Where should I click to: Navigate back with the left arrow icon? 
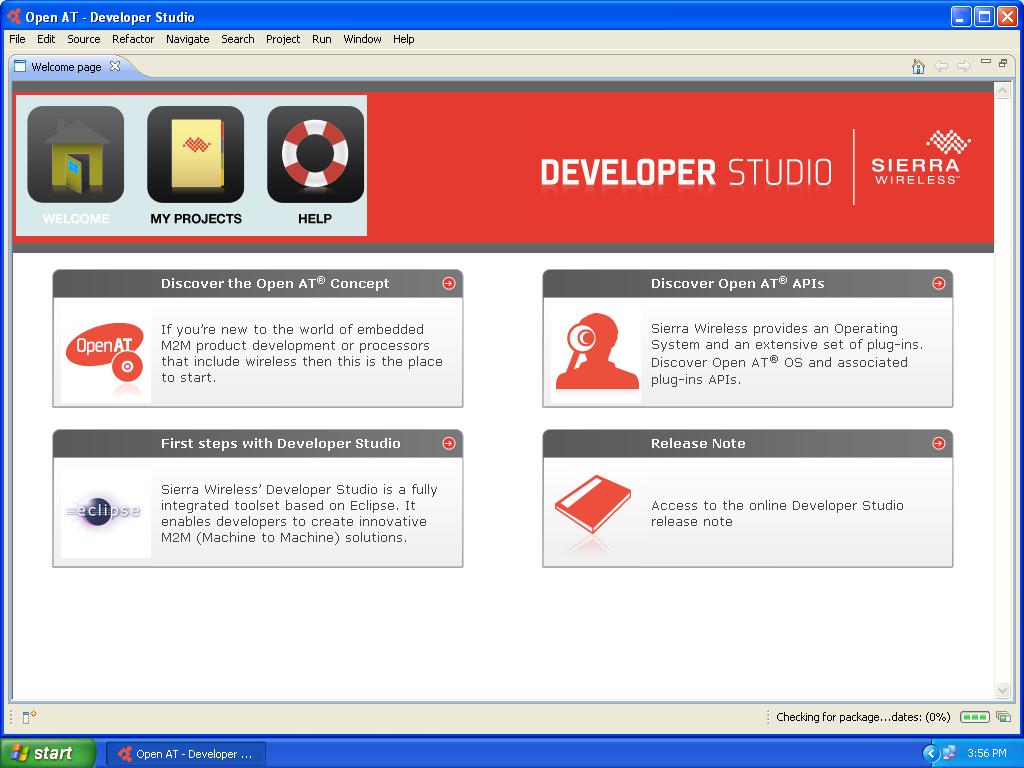[941, 66]
